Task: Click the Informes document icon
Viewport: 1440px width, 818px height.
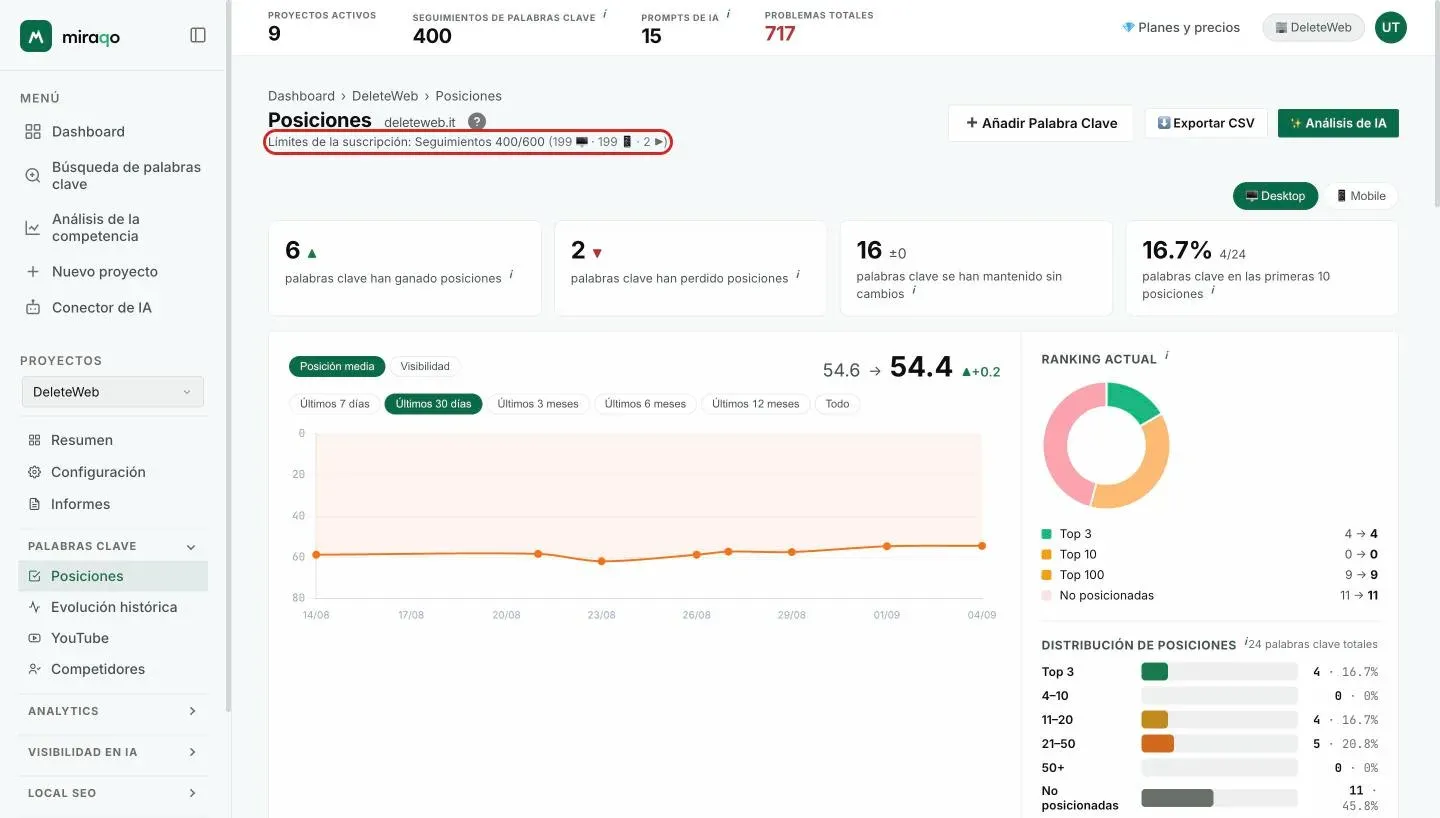Action: [x=34, y=504]
